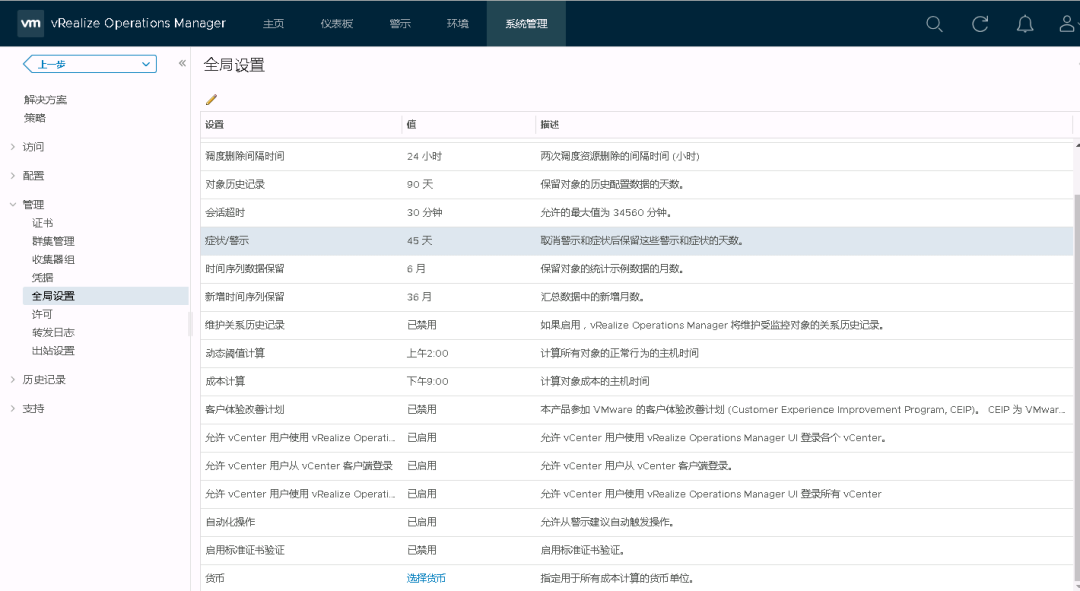This screenshot has width=1080, height=591.
Task: Click the refresh circular arrow icon
Action: tap(980, 24)
